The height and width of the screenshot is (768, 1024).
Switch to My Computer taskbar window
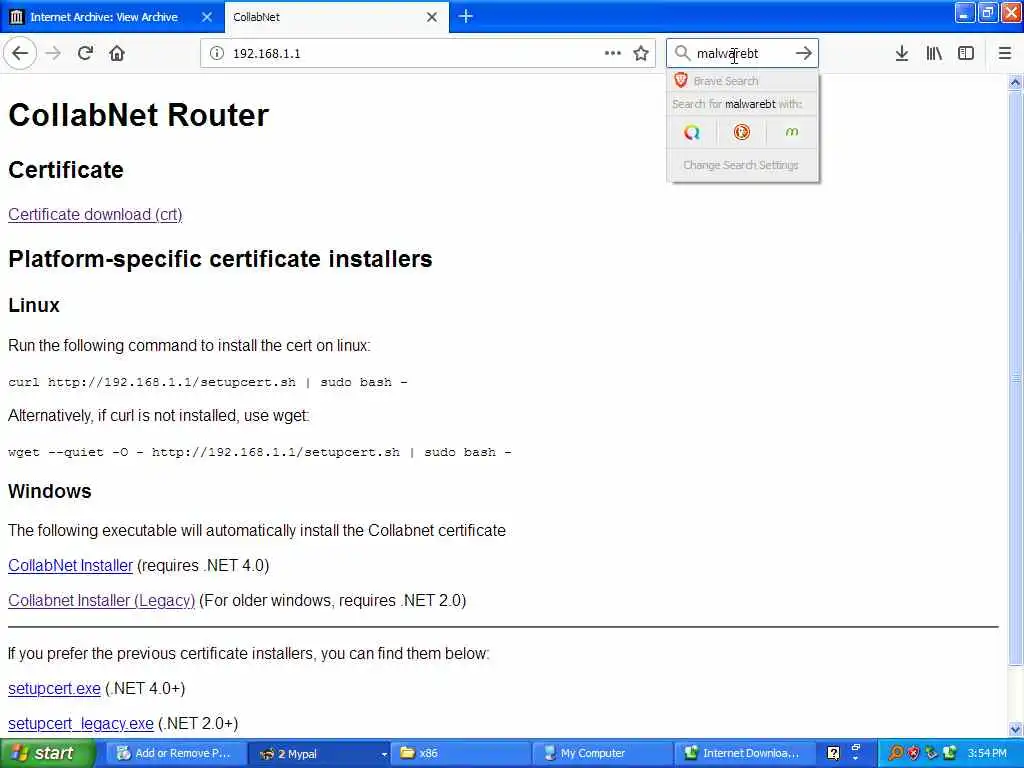tap(603, 754)
